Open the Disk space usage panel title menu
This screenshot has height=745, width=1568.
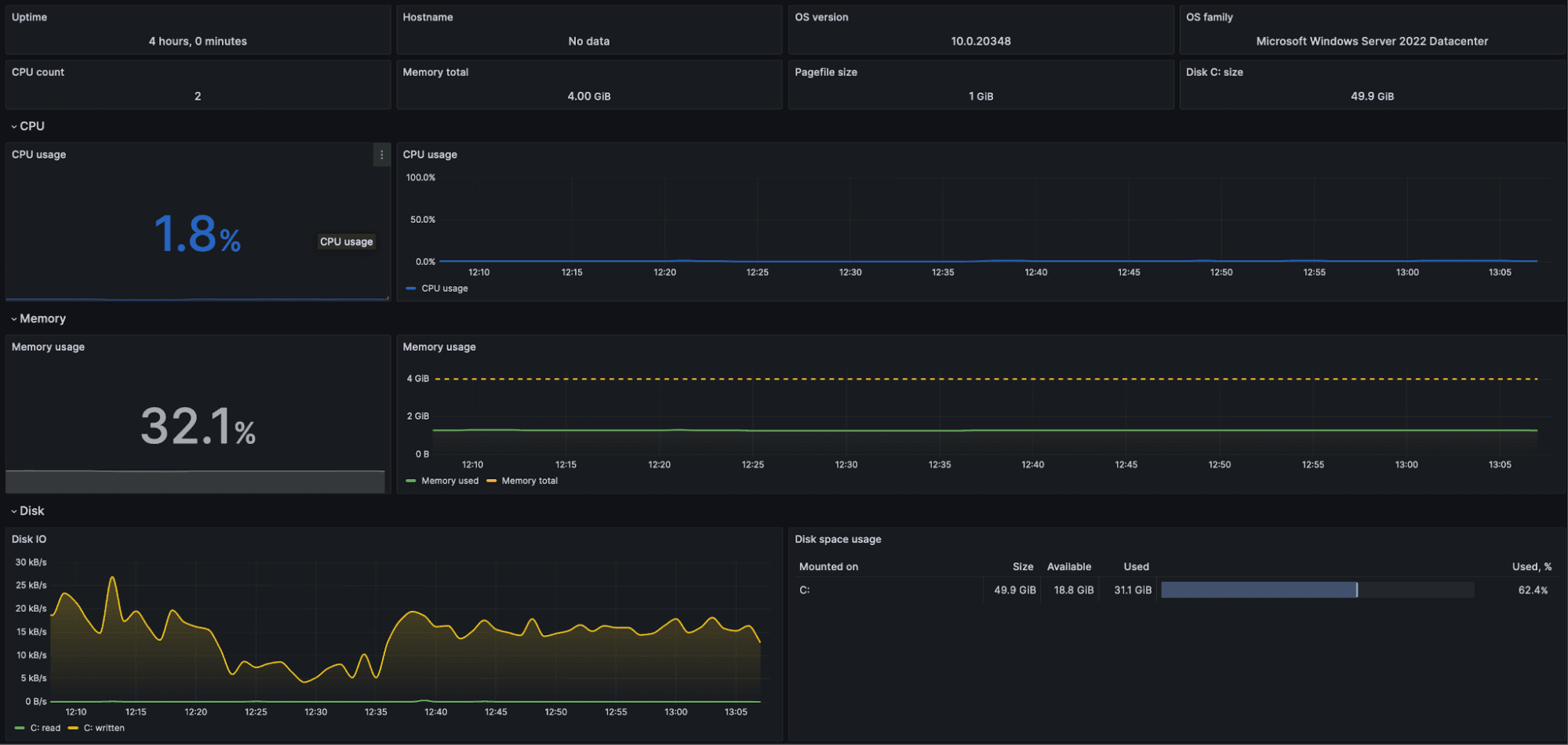838,539
